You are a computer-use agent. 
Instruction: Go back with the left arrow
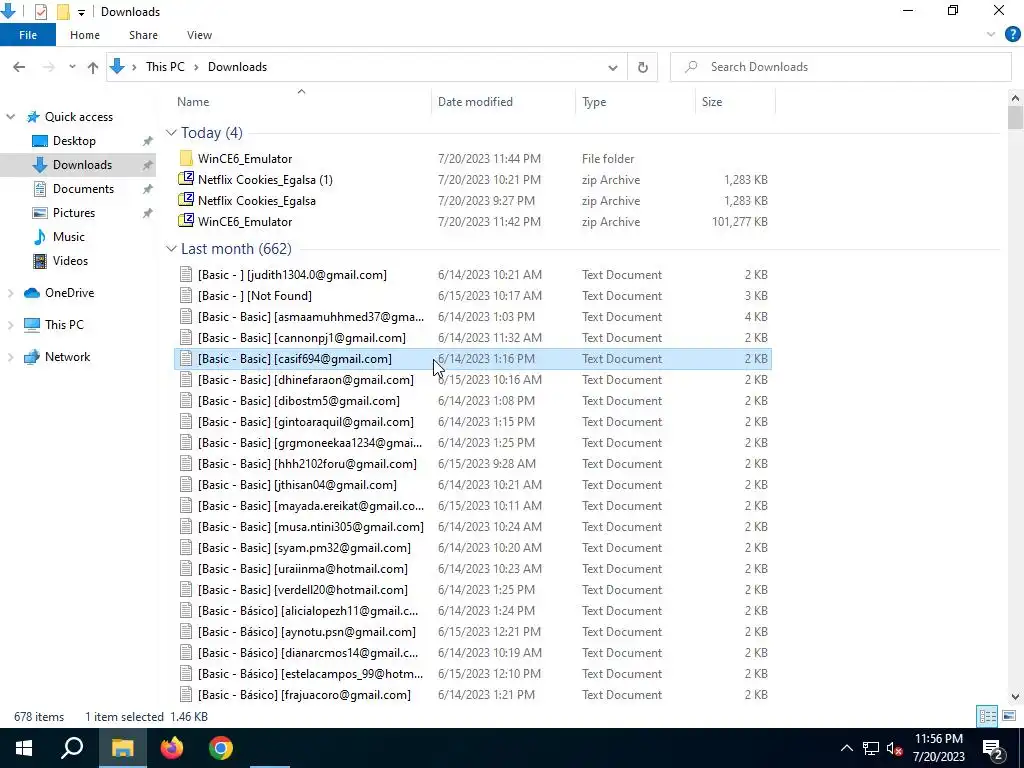point(19,67)
